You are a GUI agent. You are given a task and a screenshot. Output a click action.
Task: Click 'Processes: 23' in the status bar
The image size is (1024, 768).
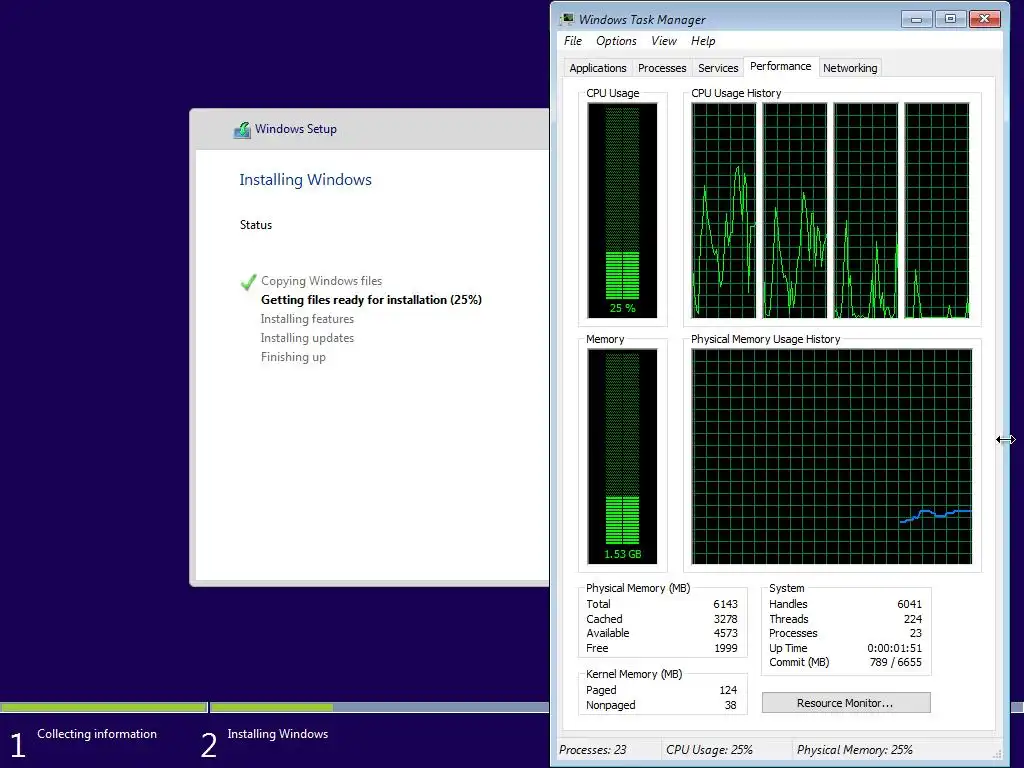point(592,750)
